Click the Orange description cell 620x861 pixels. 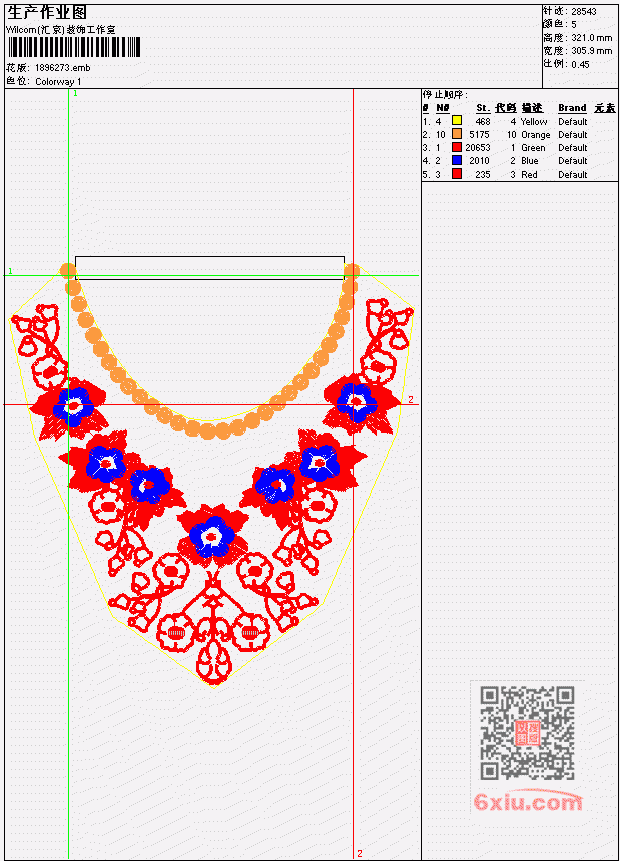(x=535, y=135)
